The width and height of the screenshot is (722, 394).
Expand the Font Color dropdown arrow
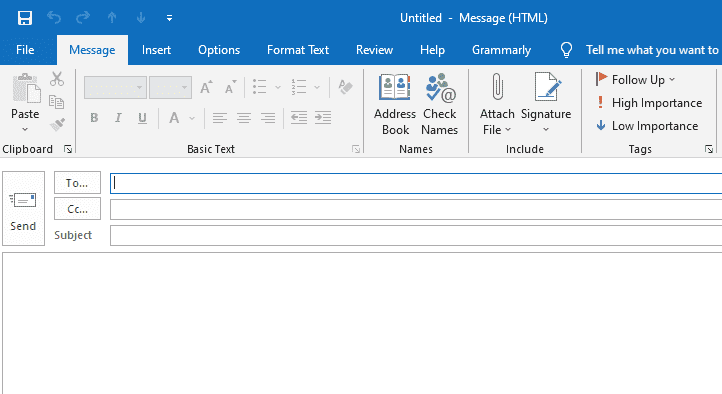(x=192, y=118)
